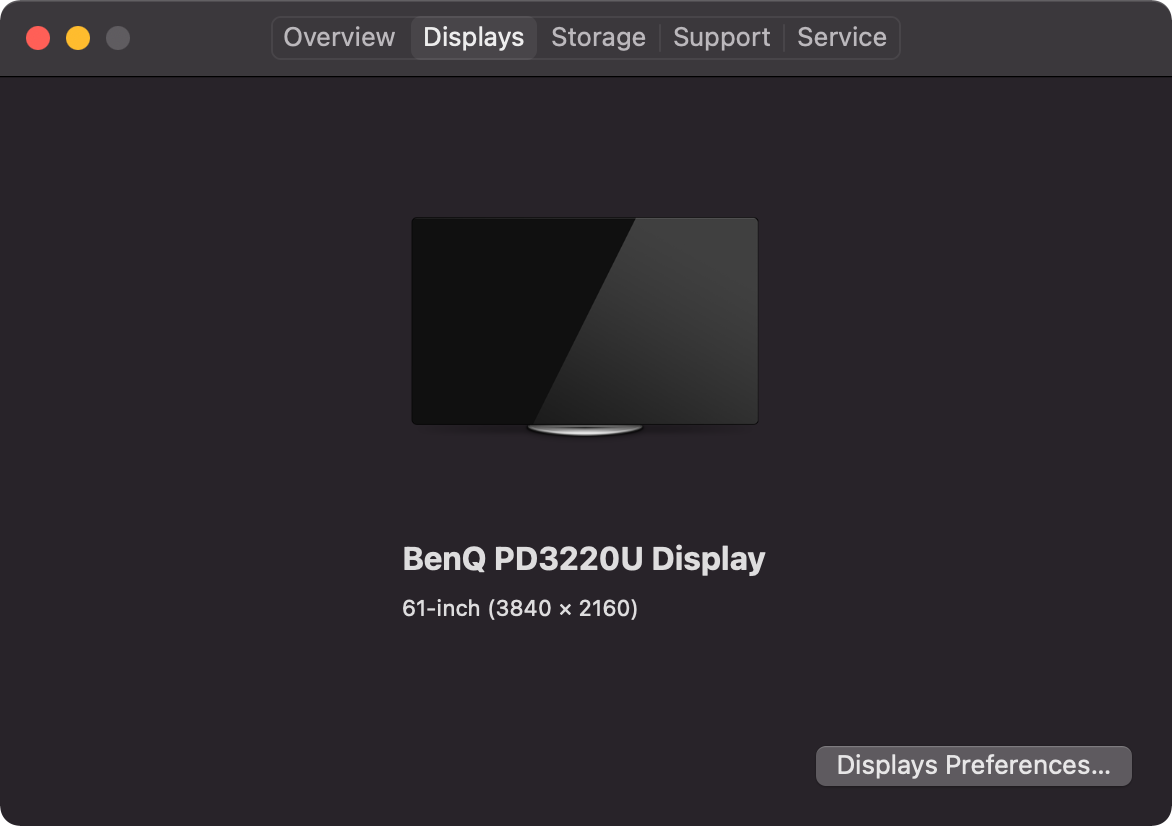Switch to the Overview tab
The width and height of the screenshot is (1172, 826).
[x=339, y=38]
